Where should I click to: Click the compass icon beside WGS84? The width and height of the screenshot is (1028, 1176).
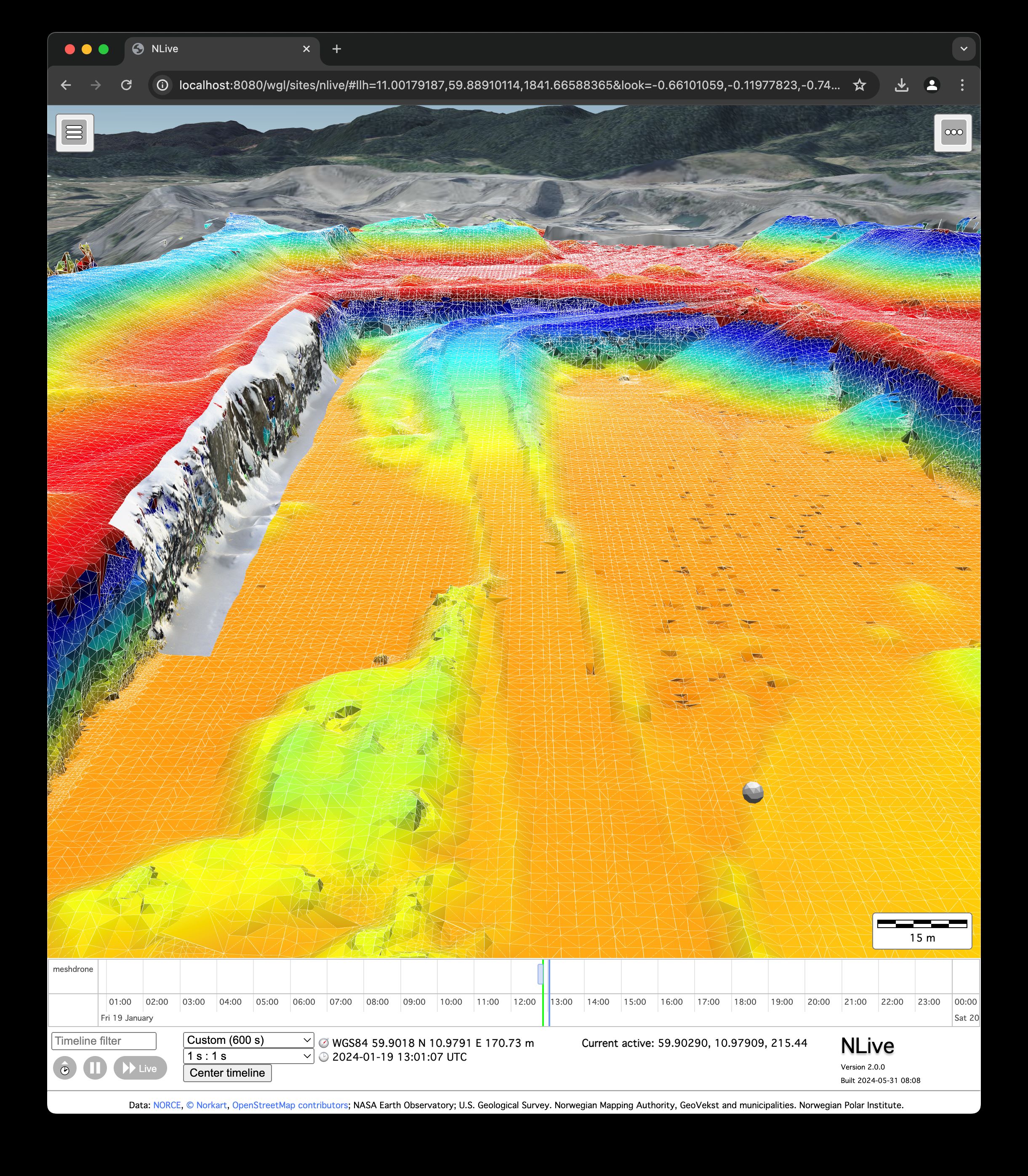(x=324, y=1043)
